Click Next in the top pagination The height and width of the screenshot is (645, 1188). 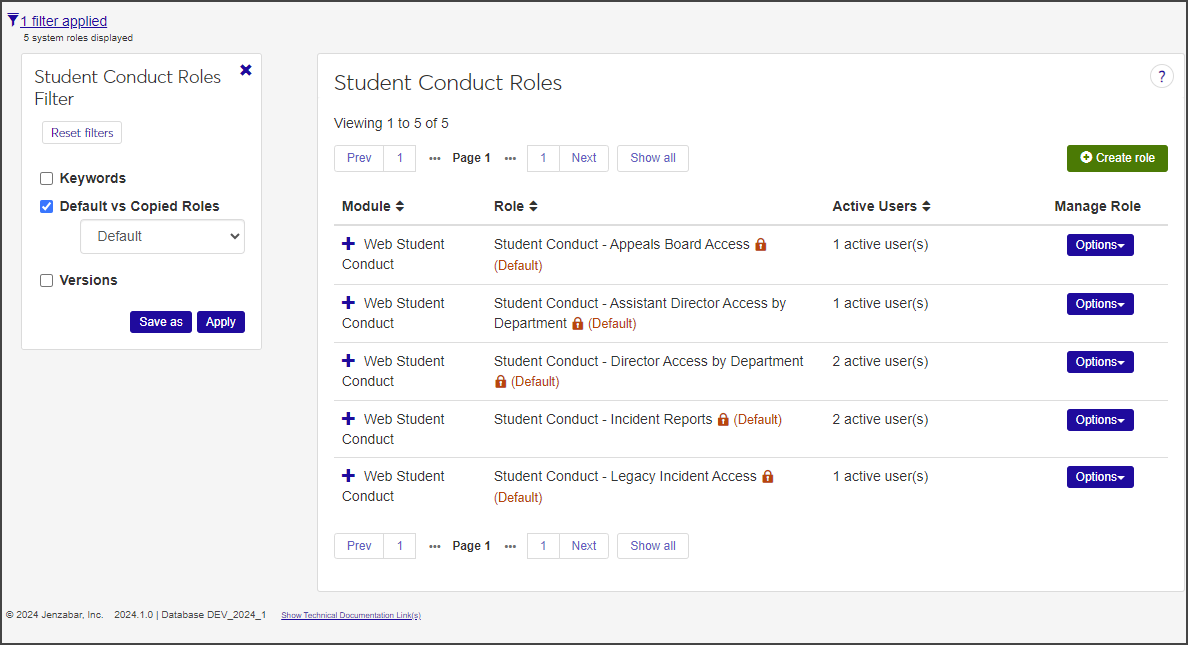pyautogui.click(x=584, y=158)
